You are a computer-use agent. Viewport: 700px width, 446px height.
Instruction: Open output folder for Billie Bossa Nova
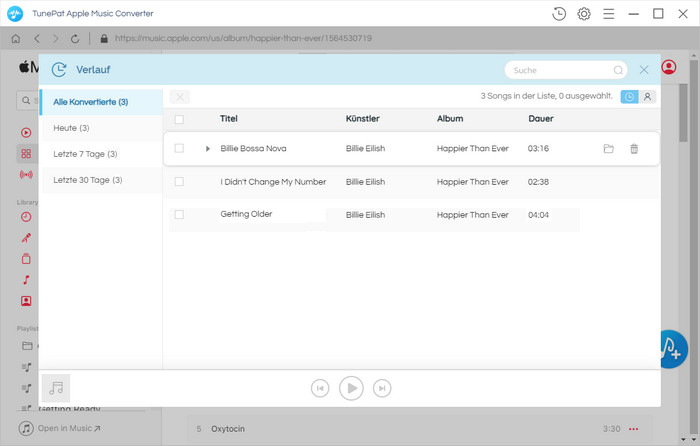pyautogui.click(x=608, y=149)
